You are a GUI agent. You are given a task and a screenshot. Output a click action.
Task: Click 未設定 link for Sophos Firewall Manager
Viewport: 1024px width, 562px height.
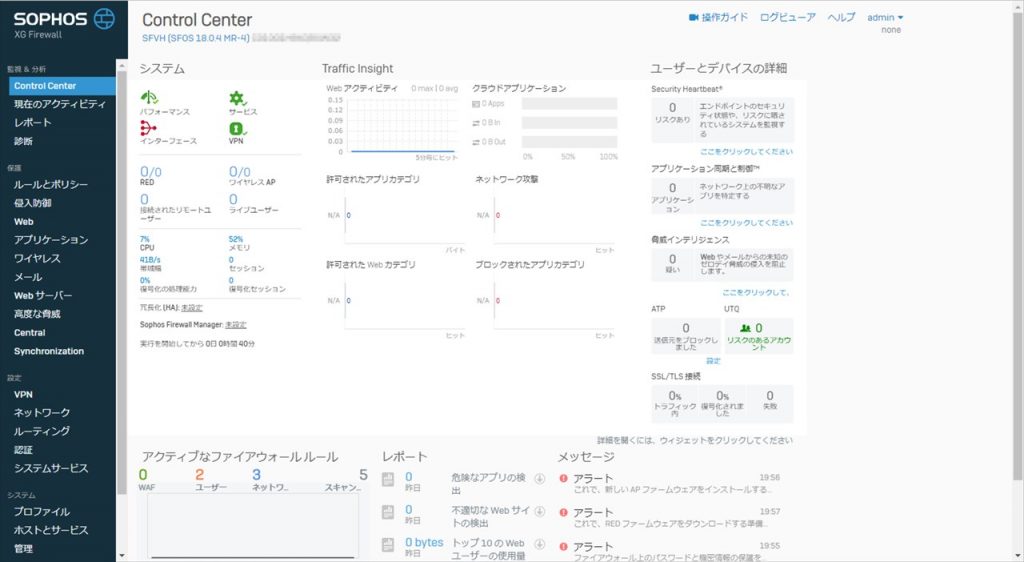click(236, 324)
